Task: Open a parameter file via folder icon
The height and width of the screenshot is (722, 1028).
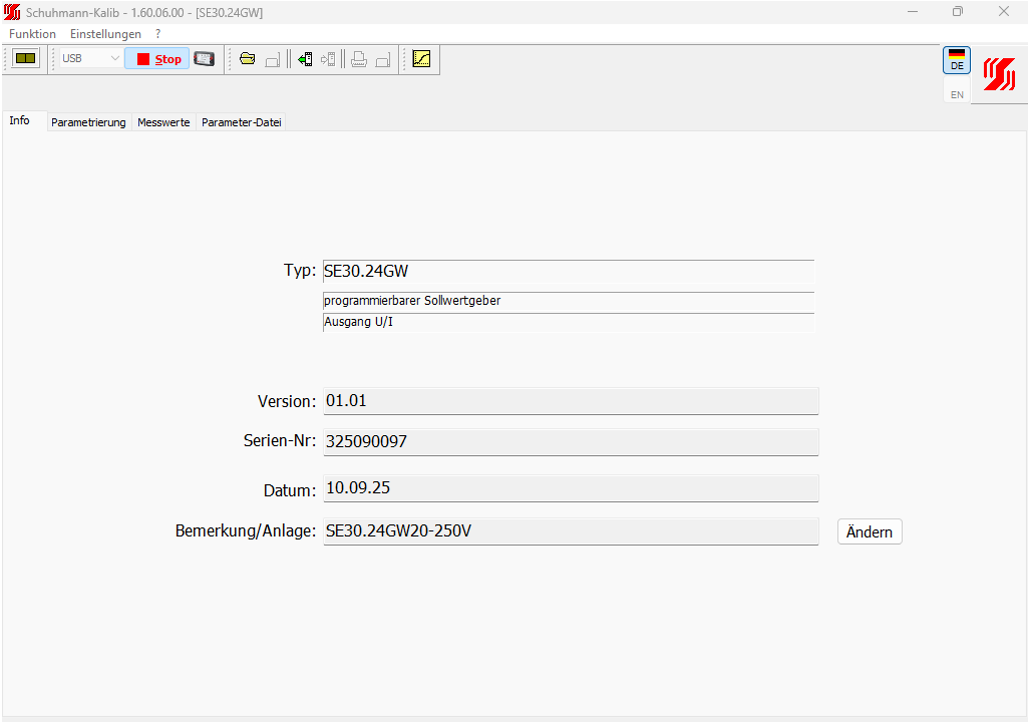Action: [x=247, y=59]
